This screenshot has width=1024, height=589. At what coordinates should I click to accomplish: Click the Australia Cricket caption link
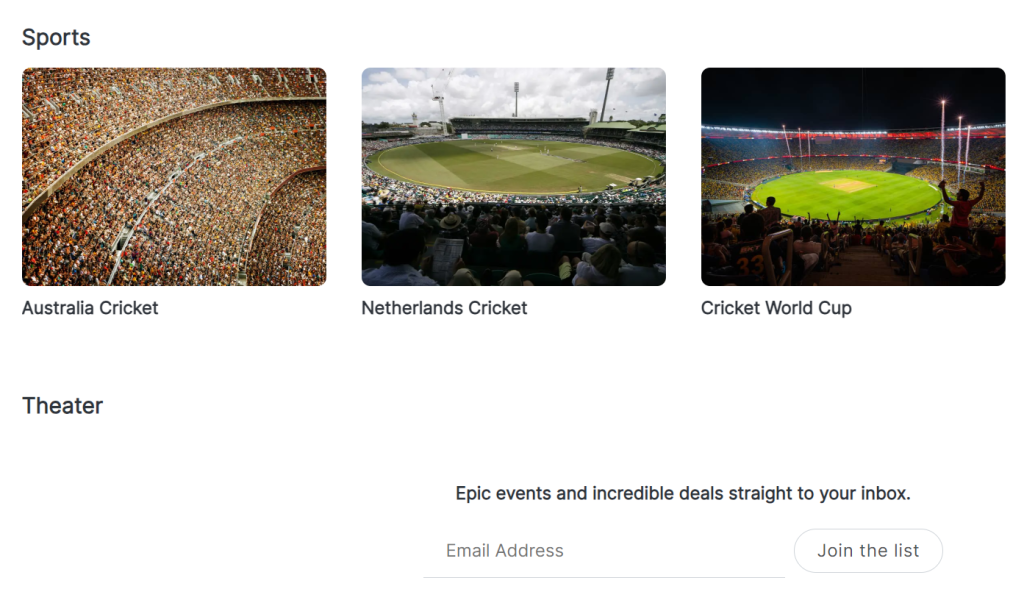tap(90, 308)
